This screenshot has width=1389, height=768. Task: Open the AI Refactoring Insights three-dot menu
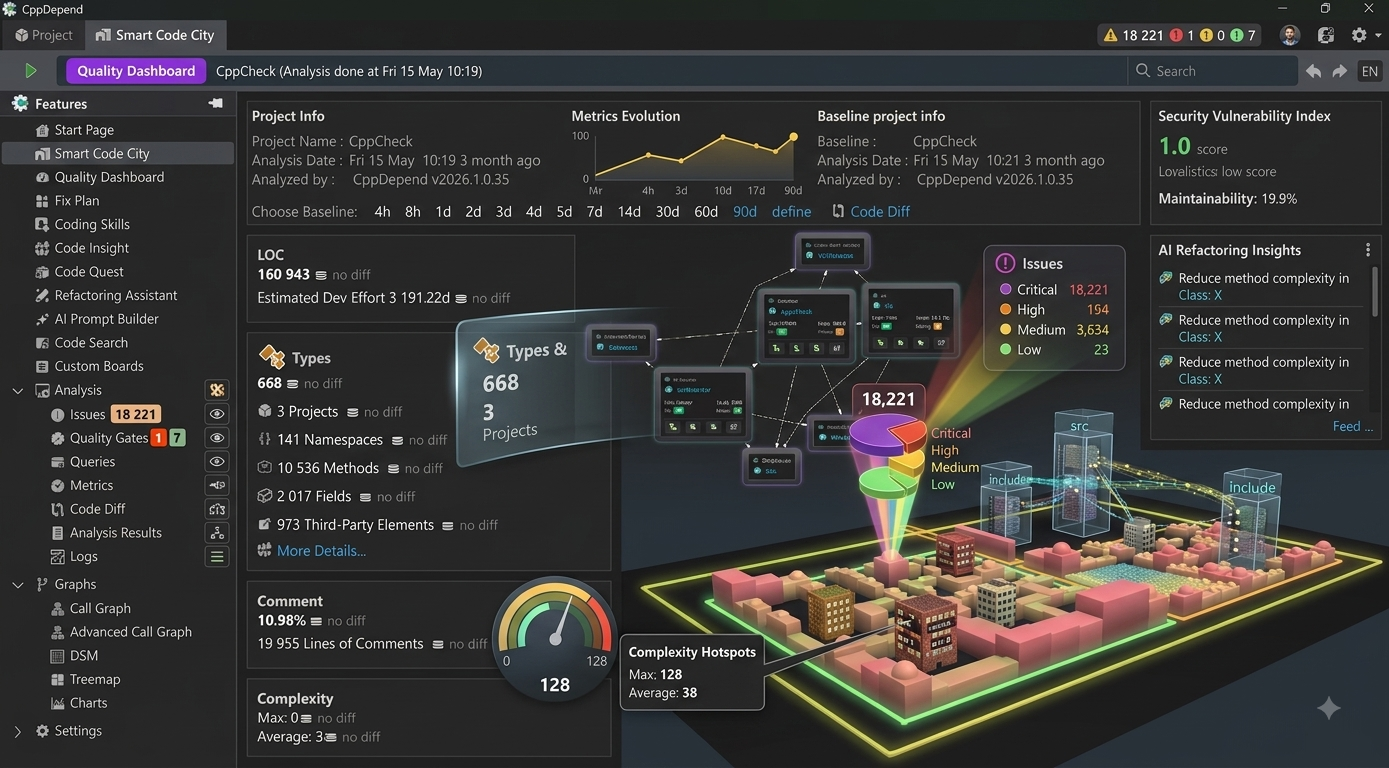[1368, 250]
